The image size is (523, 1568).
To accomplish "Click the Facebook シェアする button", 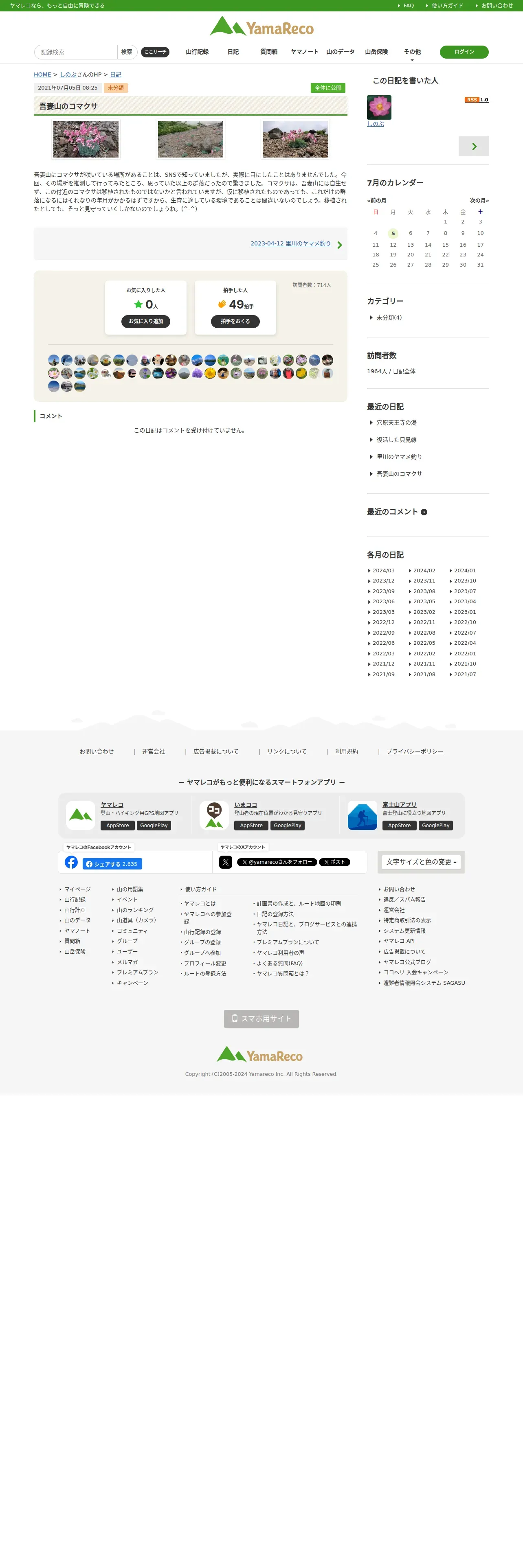I will pyautogui.click(x=113, y=864).
